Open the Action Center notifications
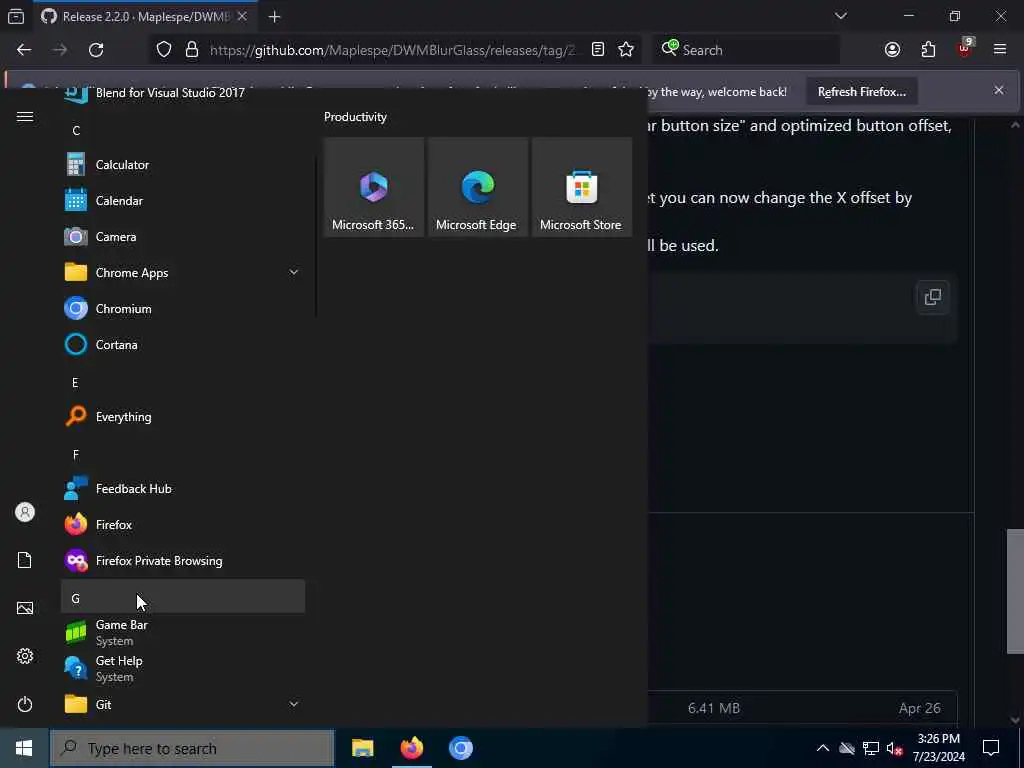 (991, 748)
